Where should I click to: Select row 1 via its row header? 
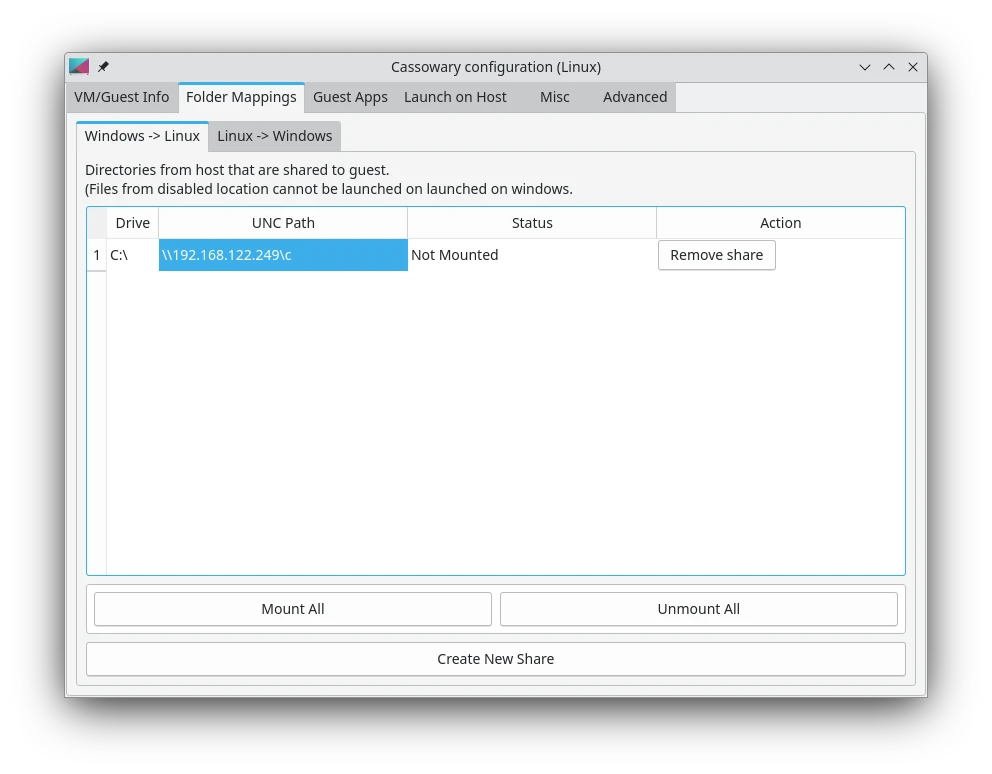coord(97,255)
